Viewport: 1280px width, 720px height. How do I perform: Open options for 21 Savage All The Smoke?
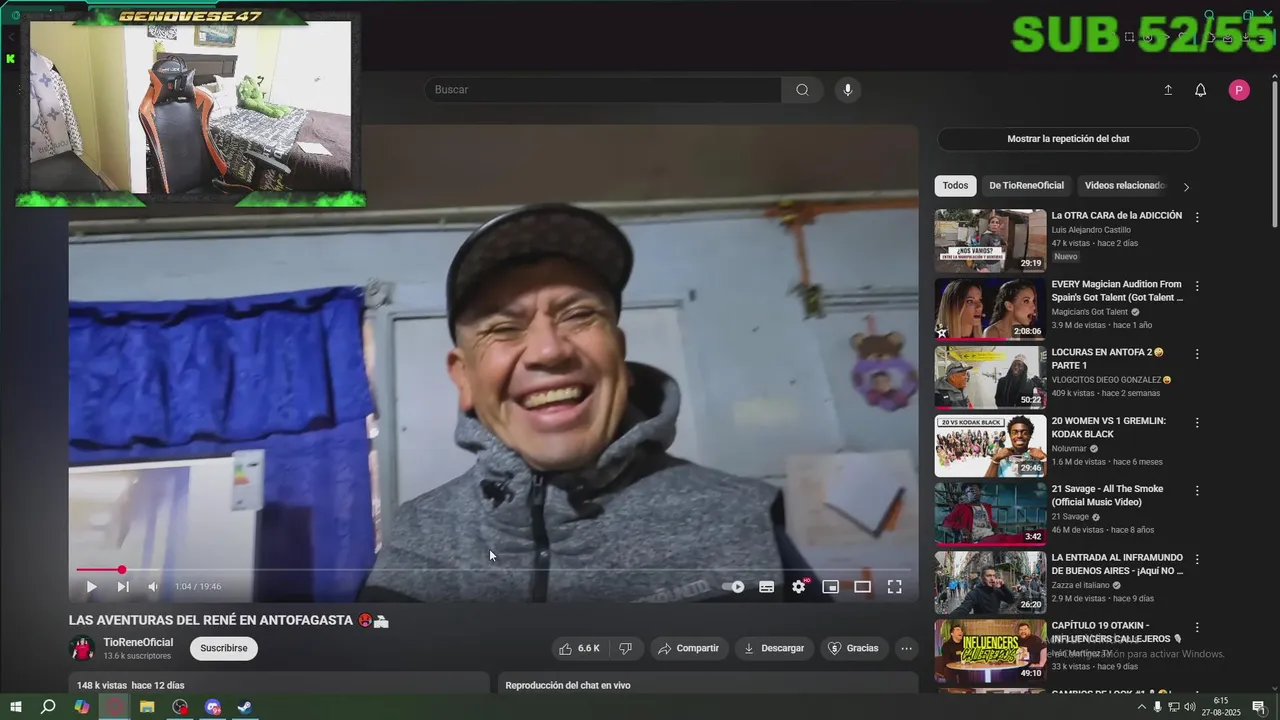pos(1197,491)
